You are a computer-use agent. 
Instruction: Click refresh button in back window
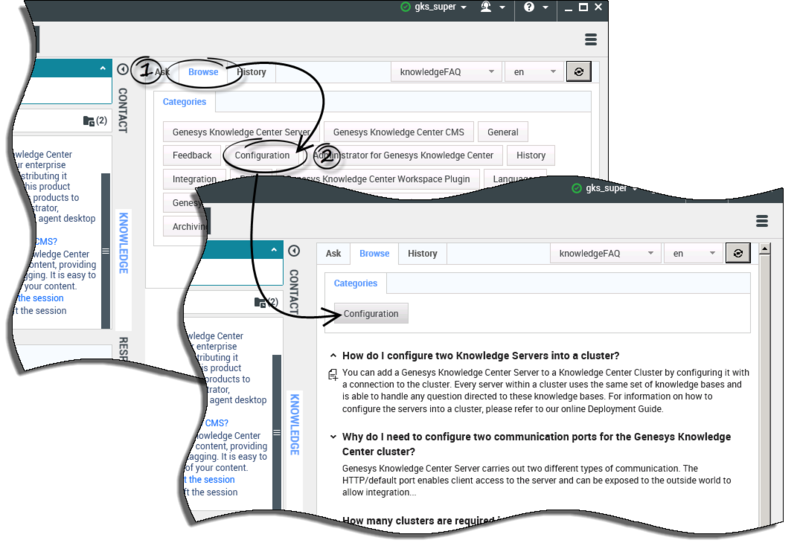579,72
